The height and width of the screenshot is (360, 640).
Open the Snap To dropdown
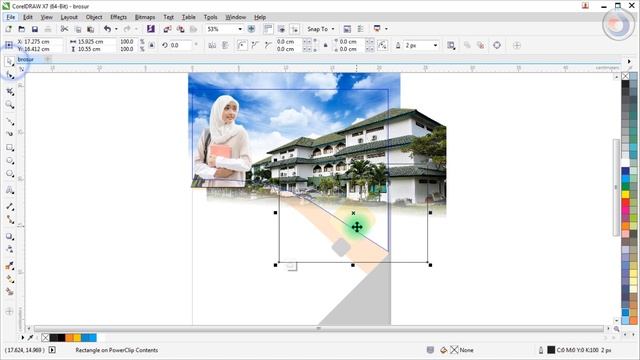(321, 29)
